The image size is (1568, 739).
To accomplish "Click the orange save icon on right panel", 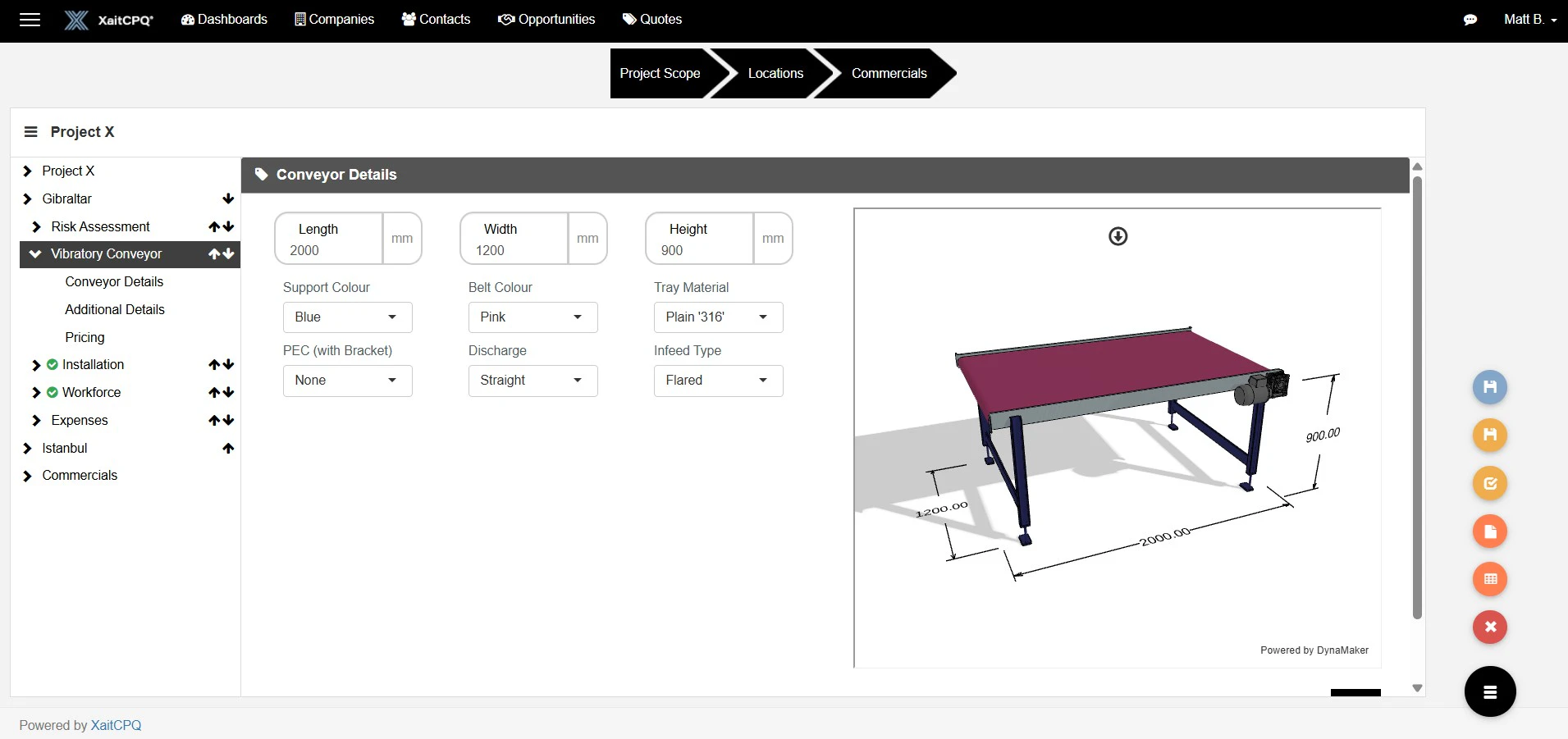I will 1491,435.
